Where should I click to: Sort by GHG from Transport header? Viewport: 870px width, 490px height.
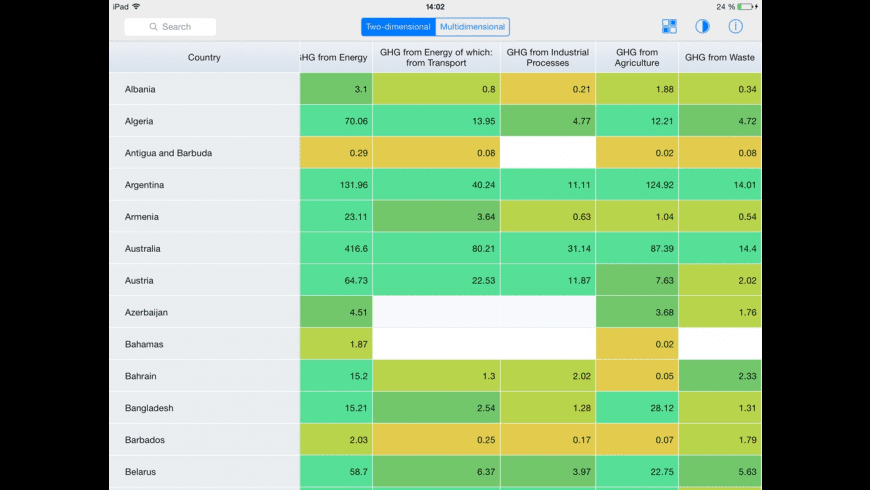436,57
